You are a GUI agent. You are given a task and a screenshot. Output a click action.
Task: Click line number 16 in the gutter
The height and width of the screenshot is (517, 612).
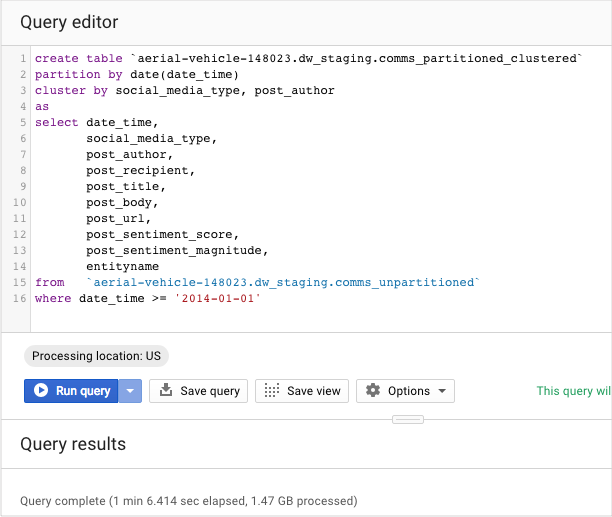click(20, 298)
